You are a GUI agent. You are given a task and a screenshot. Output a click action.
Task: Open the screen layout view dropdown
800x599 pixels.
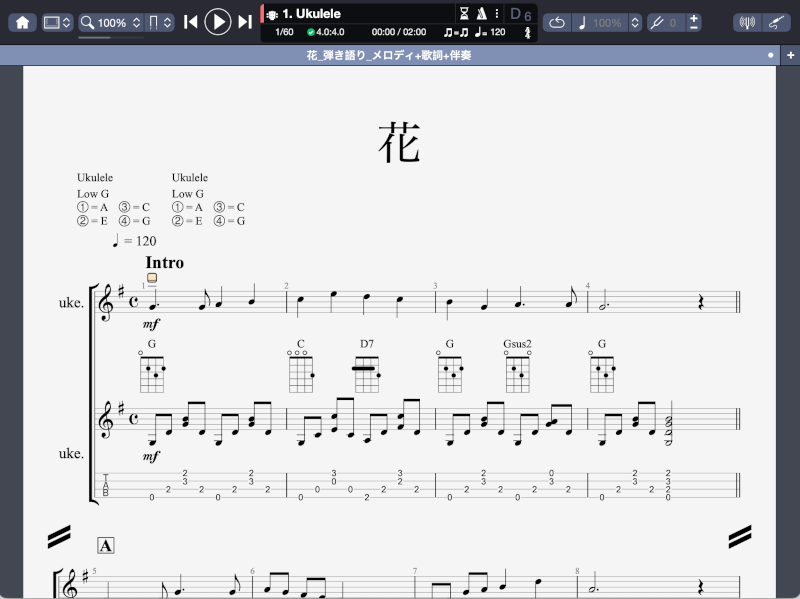[58, 22]
